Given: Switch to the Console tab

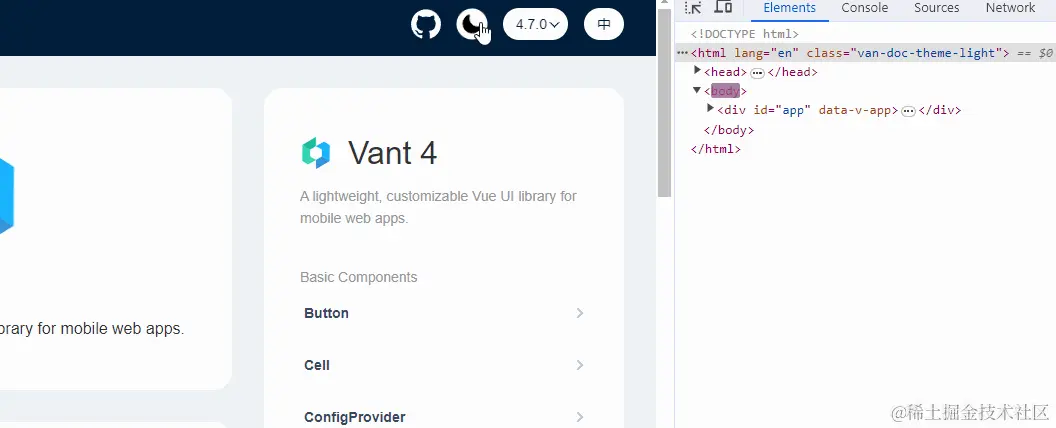Looking at the screenshot, I should point(865,8).
